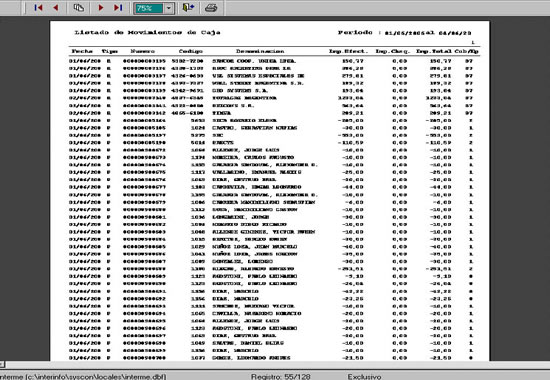Close the print preview with door icon
The image size is (550, 380).
click(188, 7)
